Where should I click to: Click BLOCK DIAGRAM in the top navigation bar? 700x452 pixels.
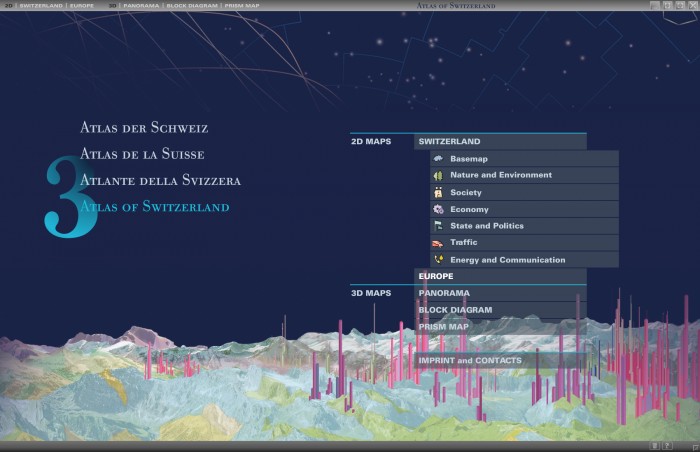(x=192, y=5)
